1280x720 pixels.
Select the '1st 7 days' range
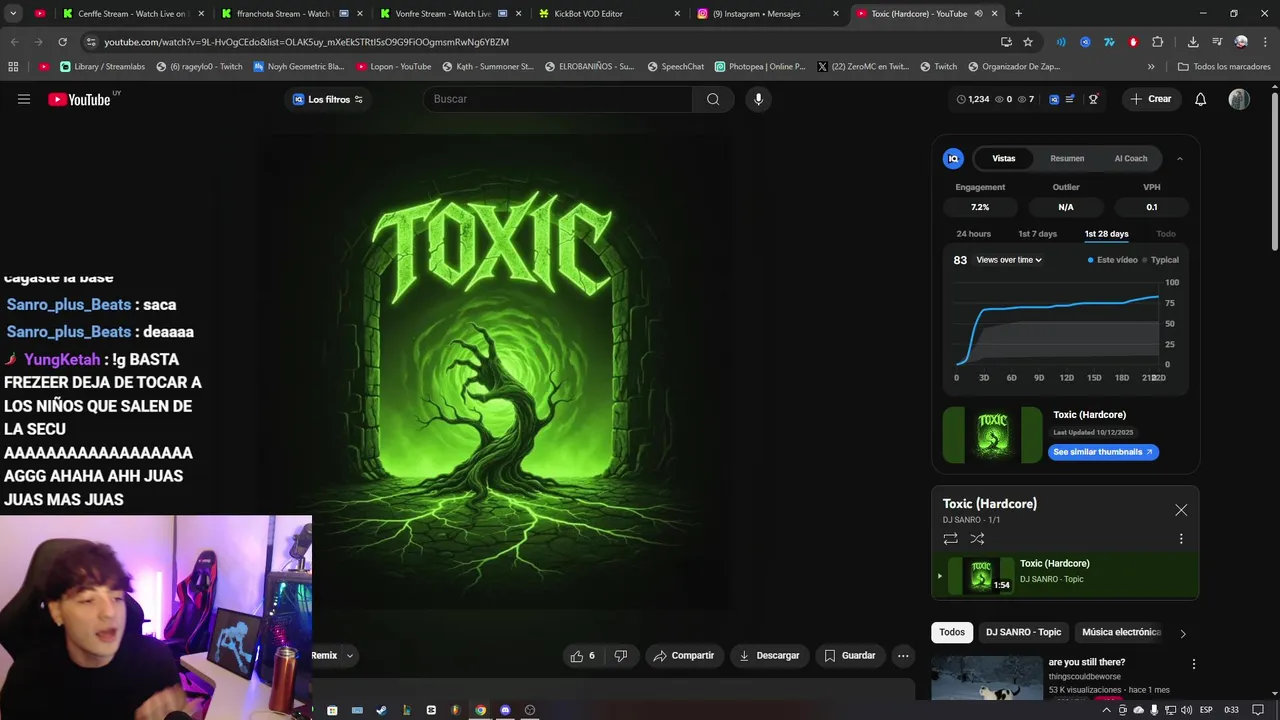click(x=1037, y=234)
